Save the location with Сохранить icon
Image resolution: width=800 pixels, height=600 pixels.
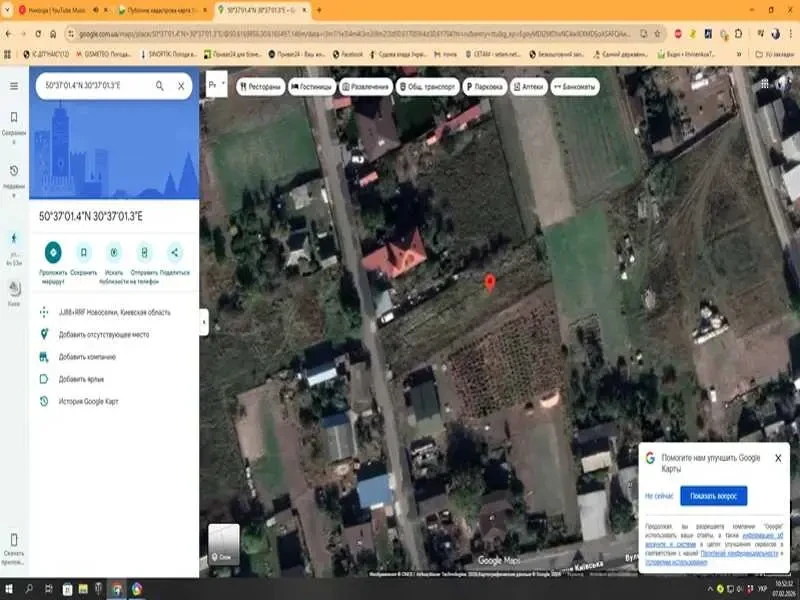(84, 252)
